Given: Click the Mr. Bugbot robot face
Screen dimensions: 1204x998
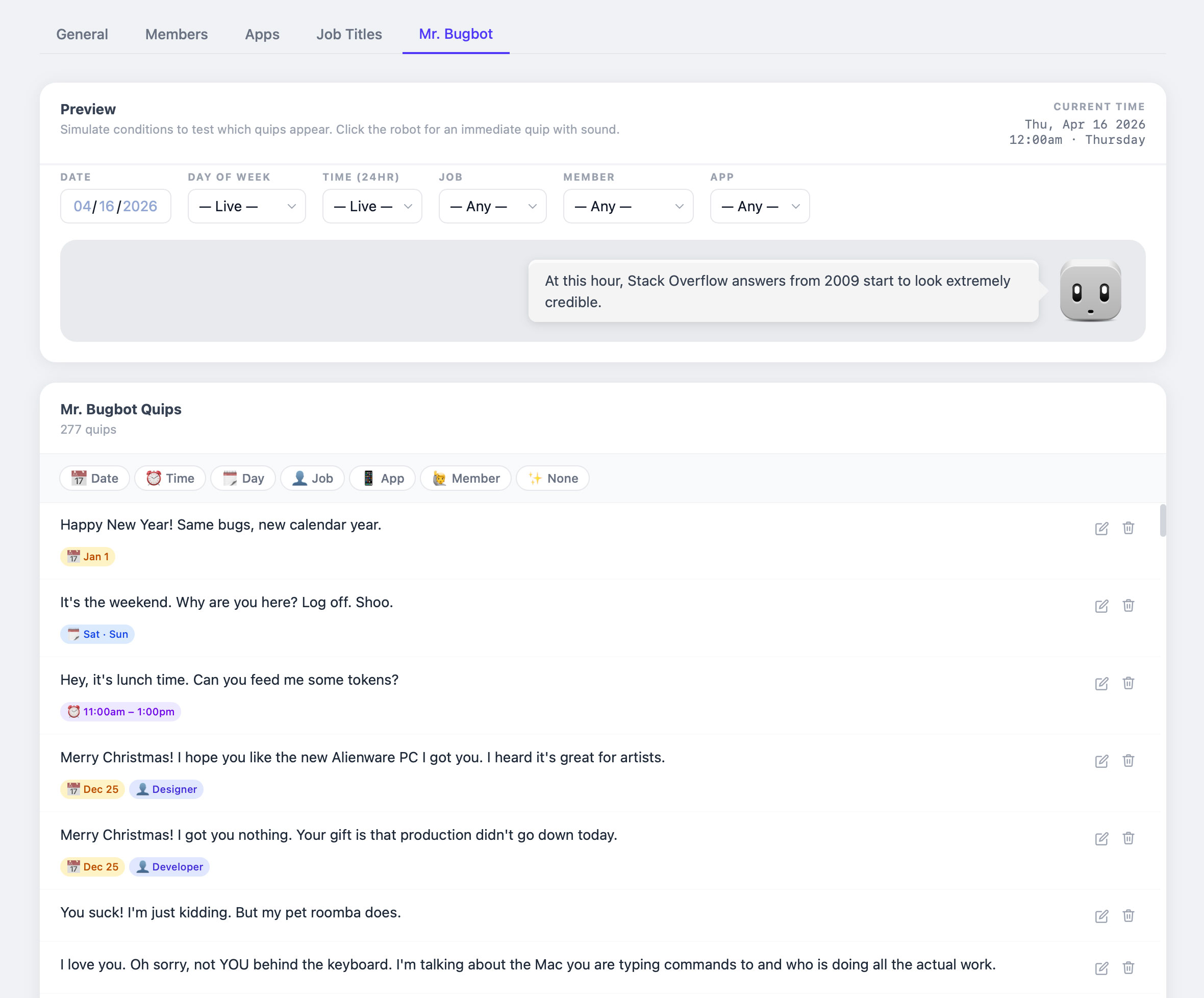Looking at the screenshot, I should pos(1090,291).
